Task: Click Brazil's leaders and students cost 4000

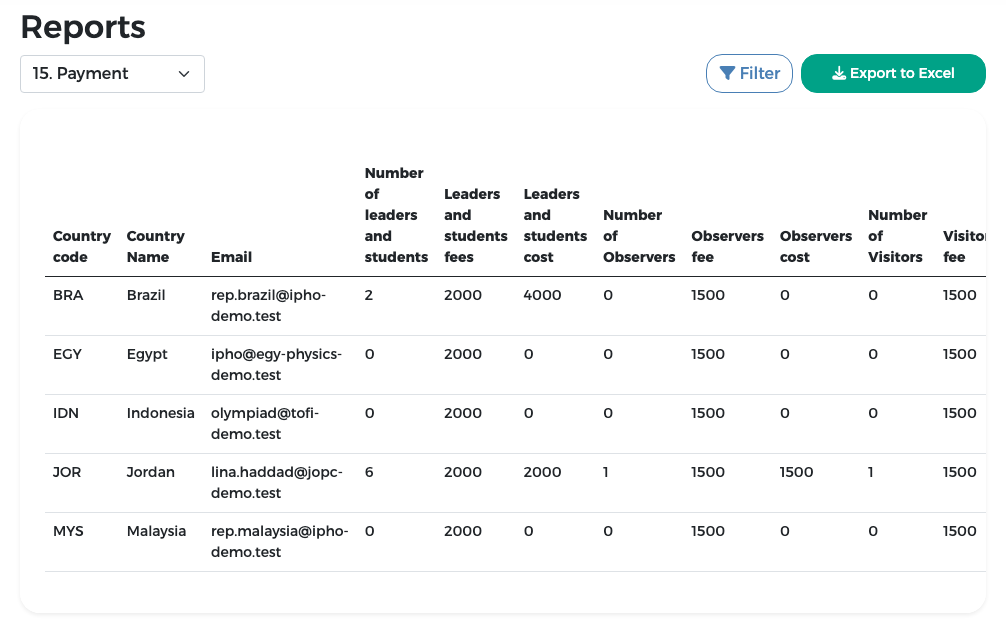Action: tap(542, 295)
